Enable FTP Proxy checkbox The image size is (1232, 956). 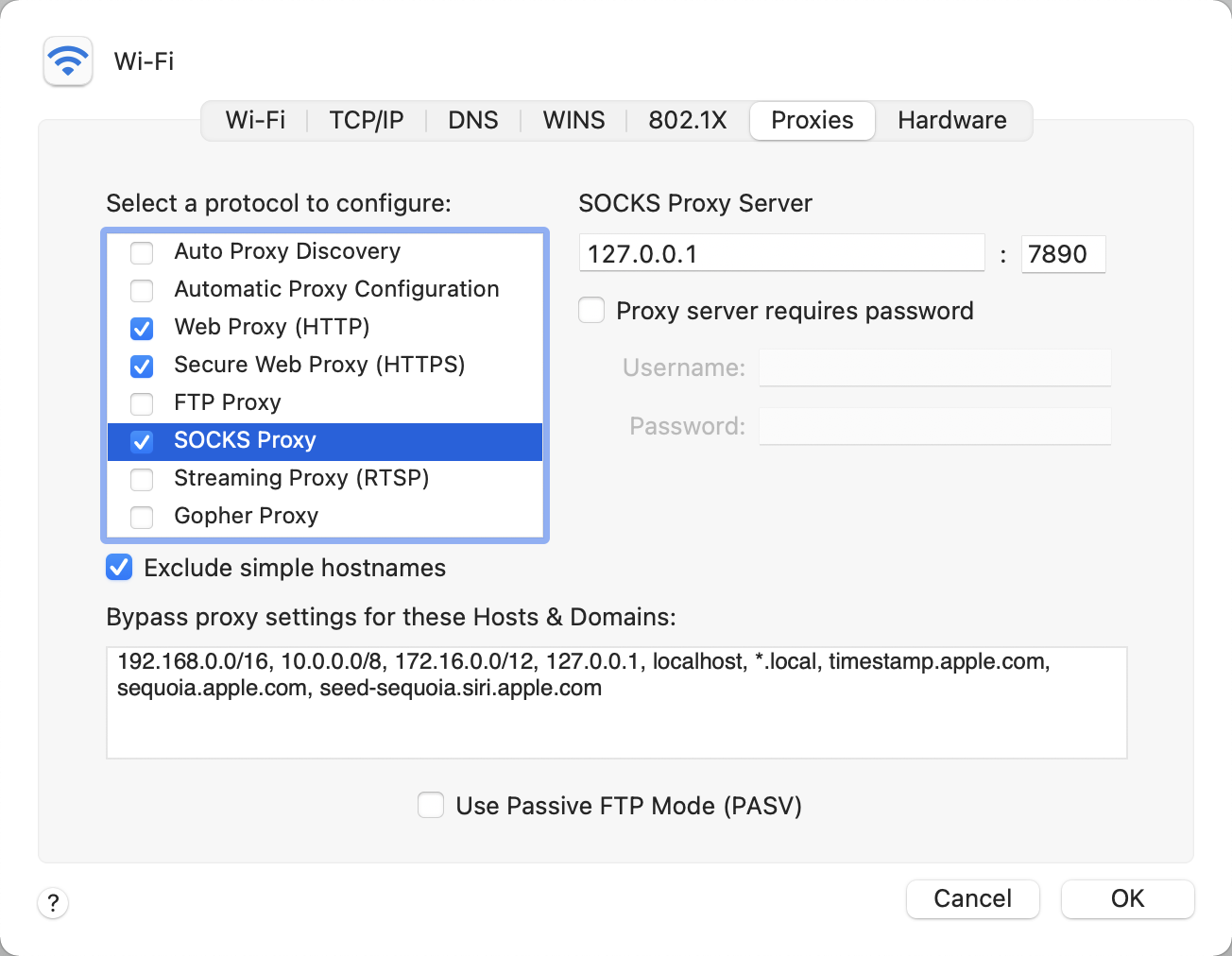pyautogui.click(x=142, y=403)
